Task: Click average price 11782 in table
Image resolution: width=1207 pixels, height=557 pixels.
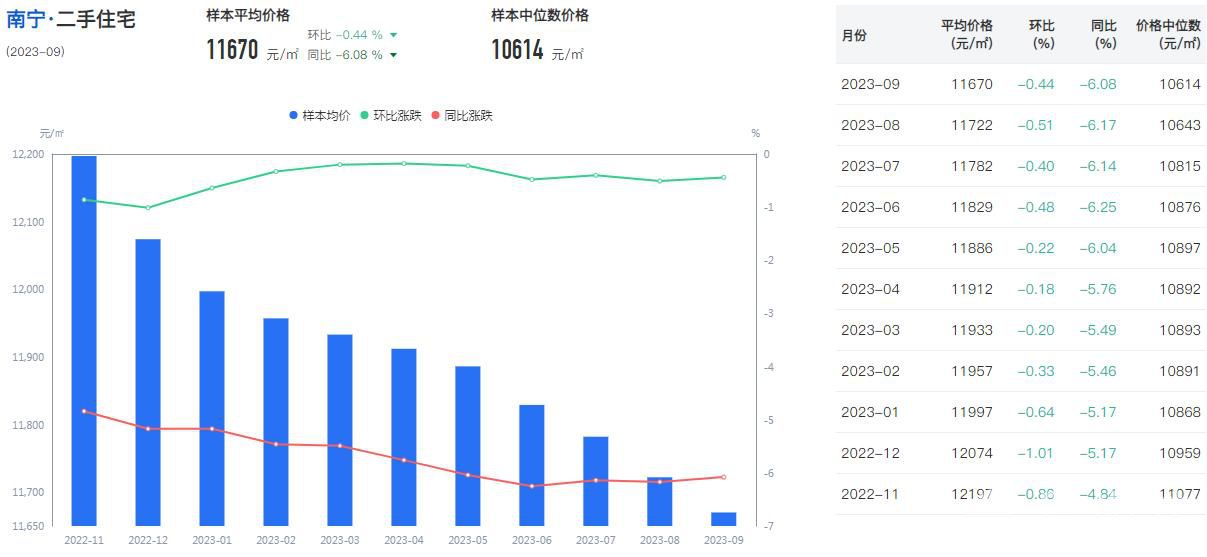Action: 972,166
